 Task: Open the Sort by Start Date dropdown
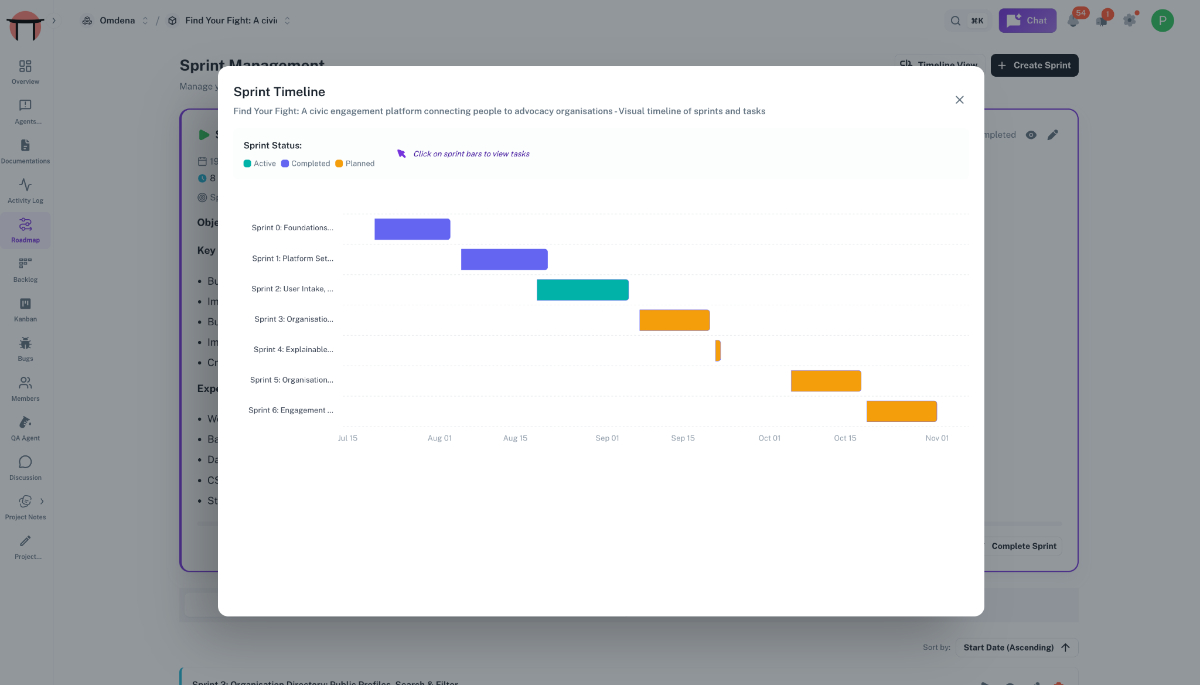coord(1016,647)
